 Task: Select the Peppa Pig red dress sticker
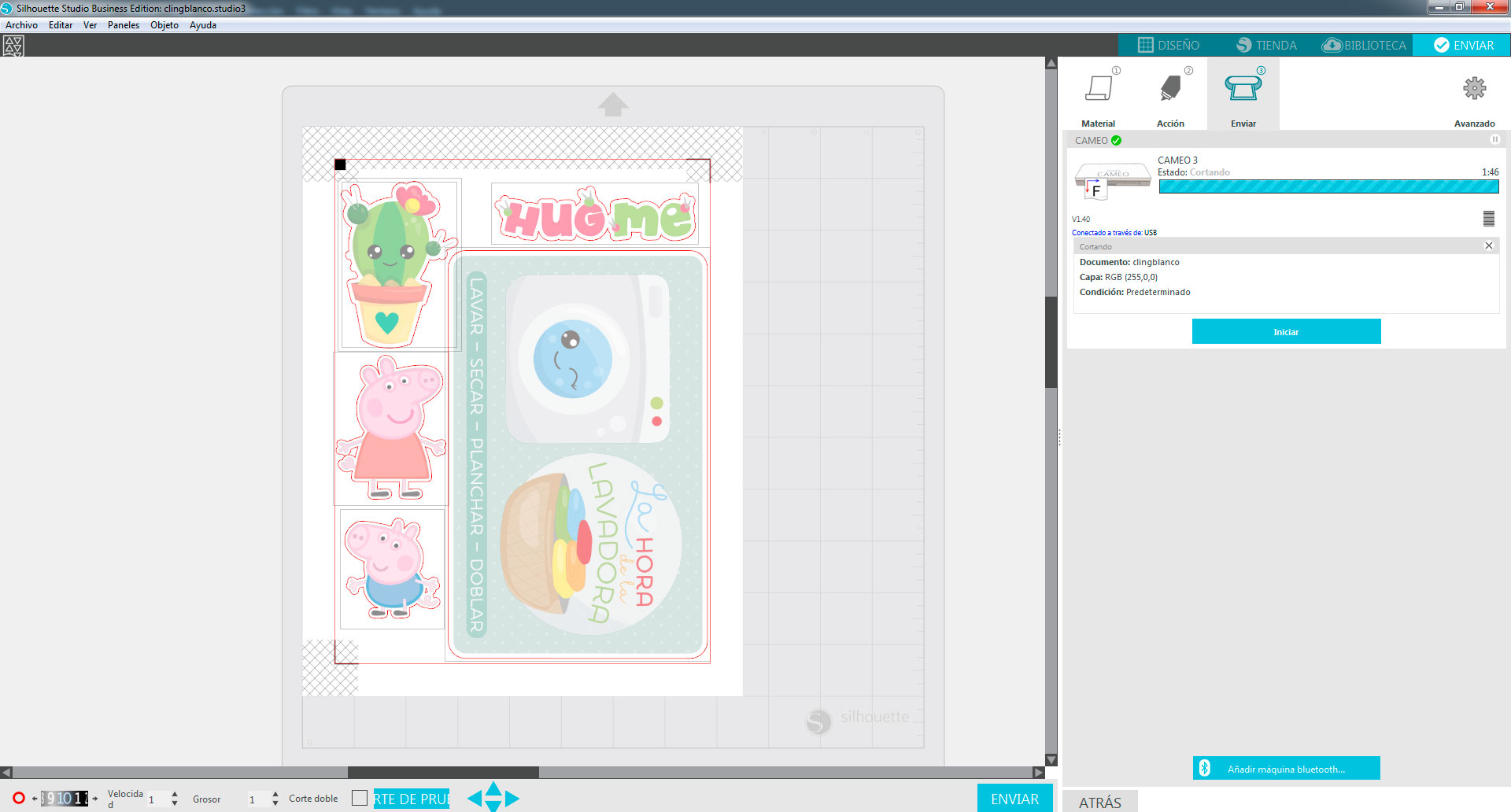pyautogui.click(x=390, y=427)
